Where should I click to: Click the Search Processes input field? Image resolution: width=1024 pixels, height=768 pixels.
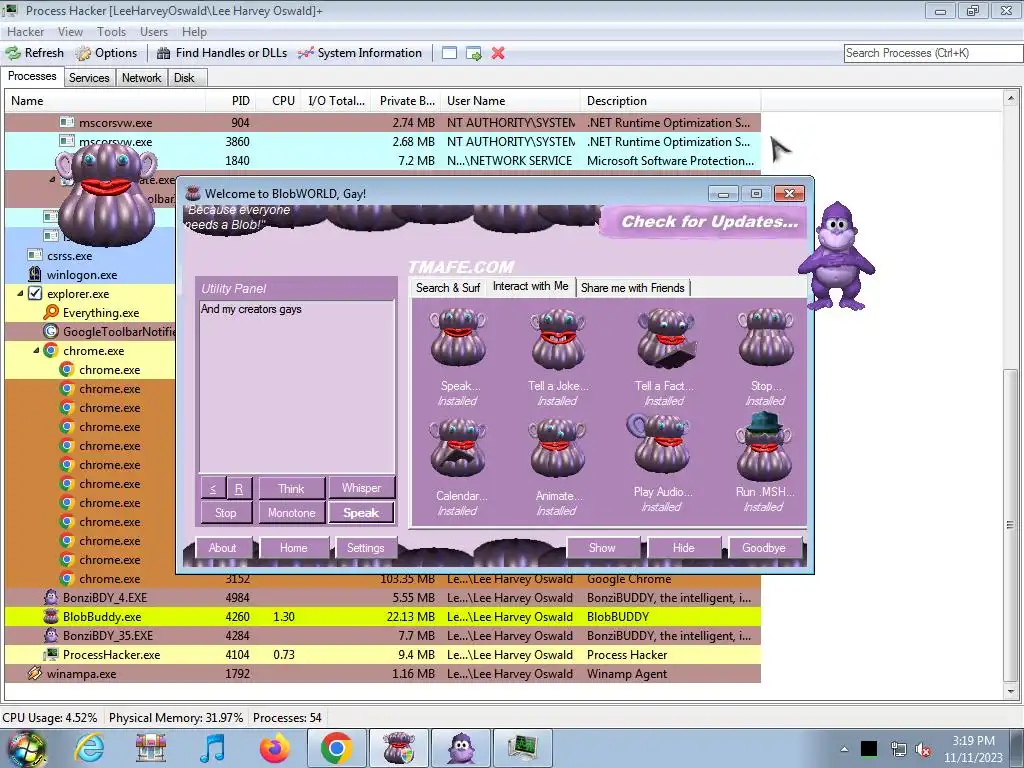point(933,53)
